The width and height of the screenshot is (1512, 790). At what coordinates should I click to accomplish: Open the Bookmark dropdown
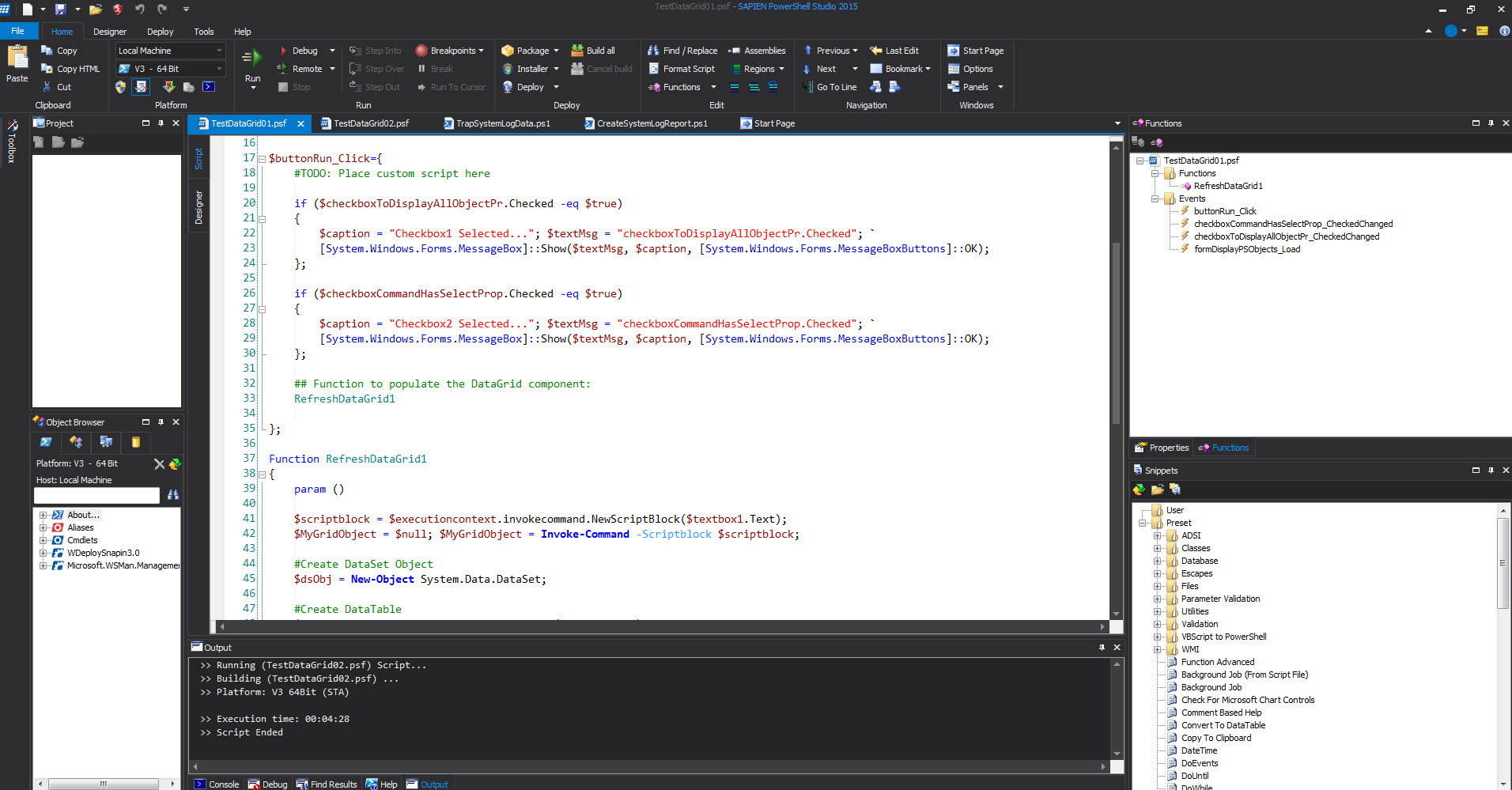coord(900,69)
